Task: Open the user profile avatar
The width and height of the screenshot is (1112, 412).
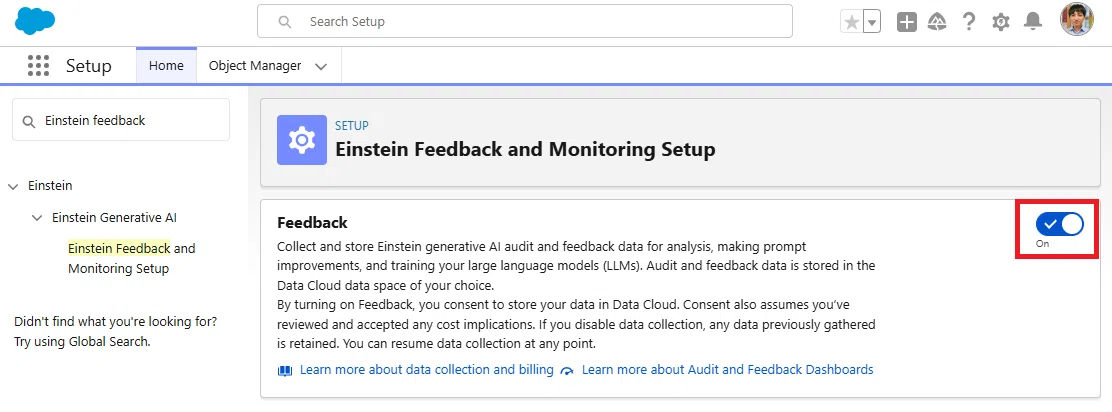Action: point(1077,19)
